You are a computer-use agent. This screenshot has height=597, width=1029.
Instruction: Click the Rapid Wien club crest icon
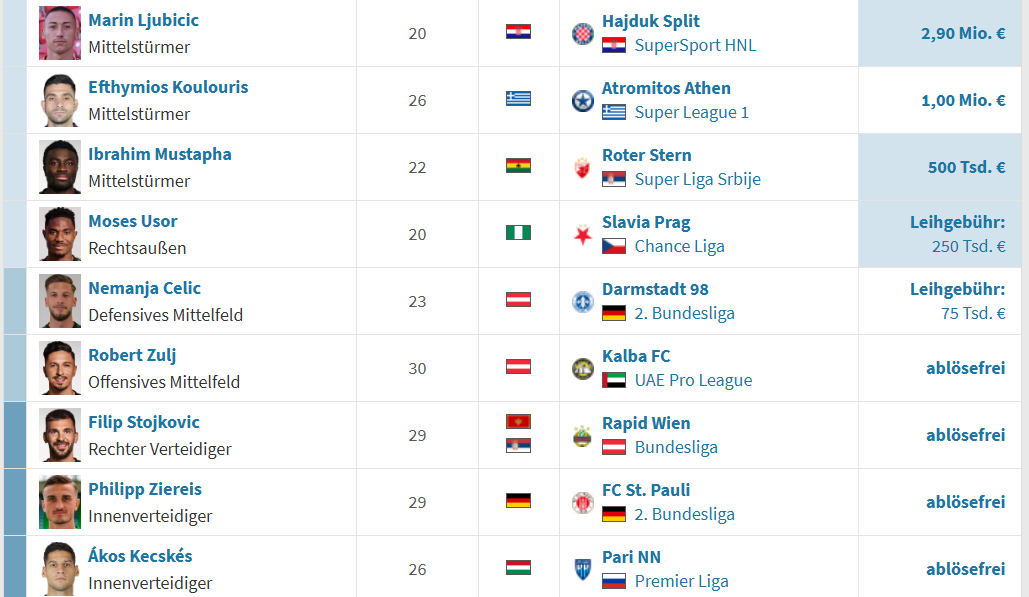582,436
